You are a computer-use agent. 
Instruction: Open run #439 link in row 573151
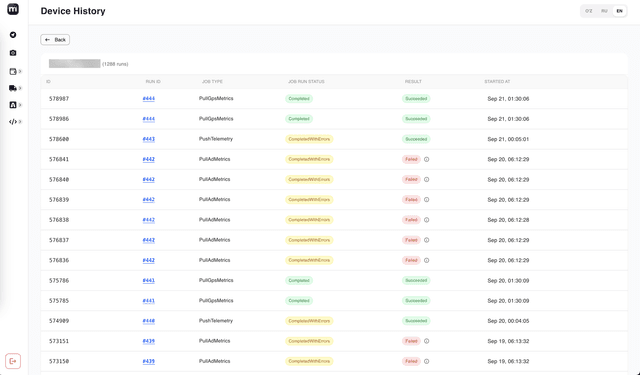149,341
